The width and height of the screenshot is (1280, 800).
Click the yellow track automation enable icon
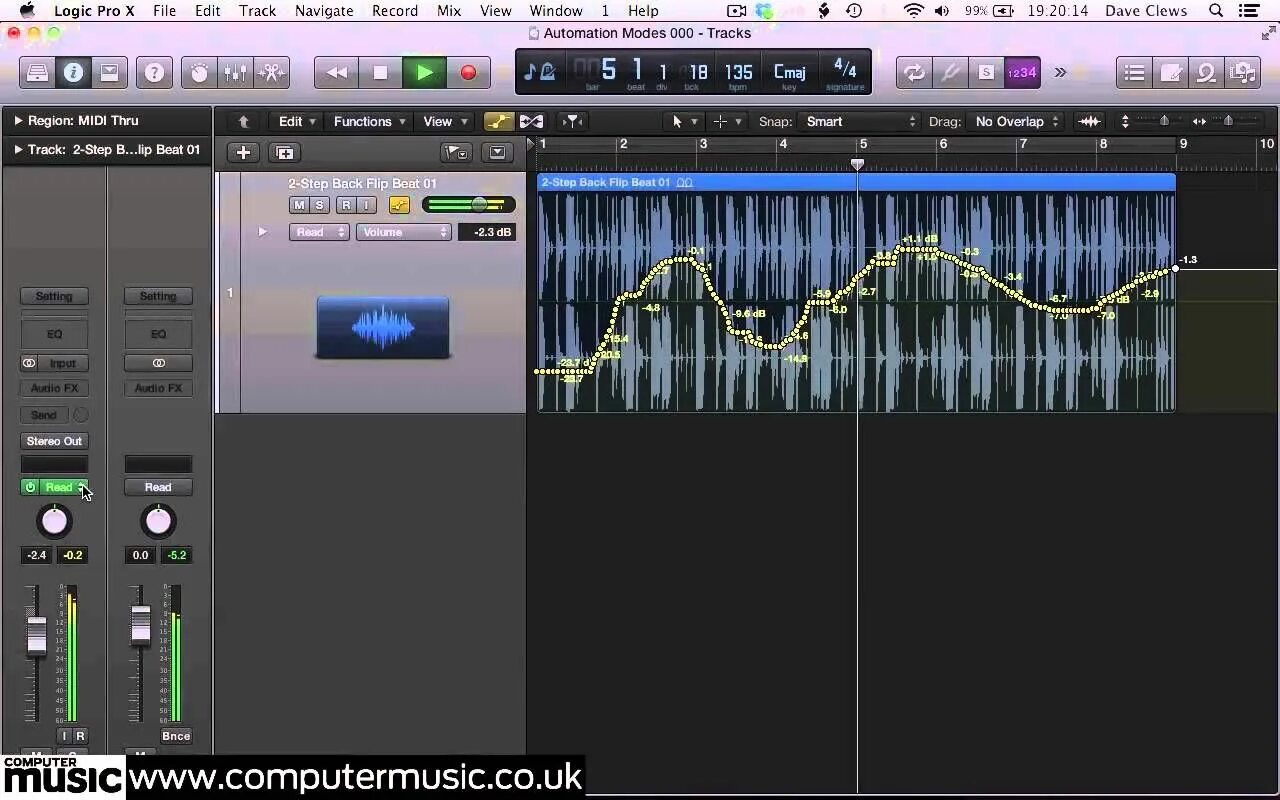pos(399,205)
